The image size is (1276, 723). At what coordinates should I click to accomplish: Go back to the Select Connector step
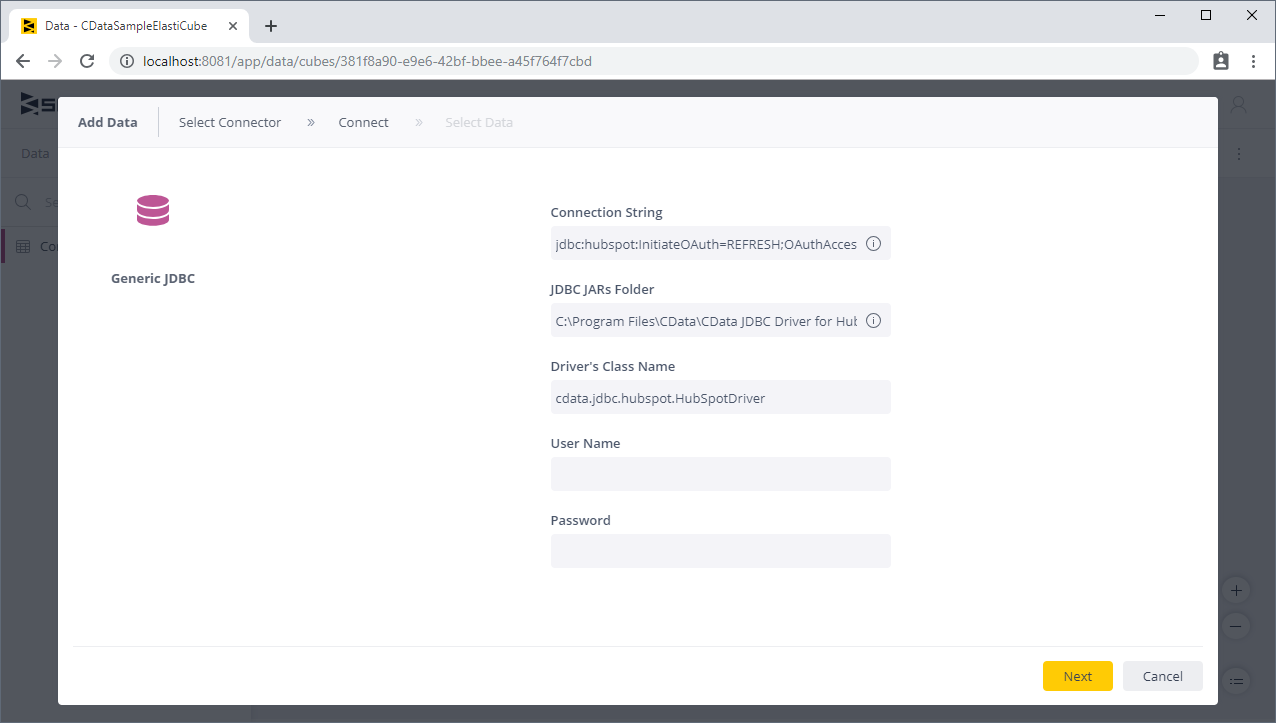pyautogui.click(x=229, y=122)
